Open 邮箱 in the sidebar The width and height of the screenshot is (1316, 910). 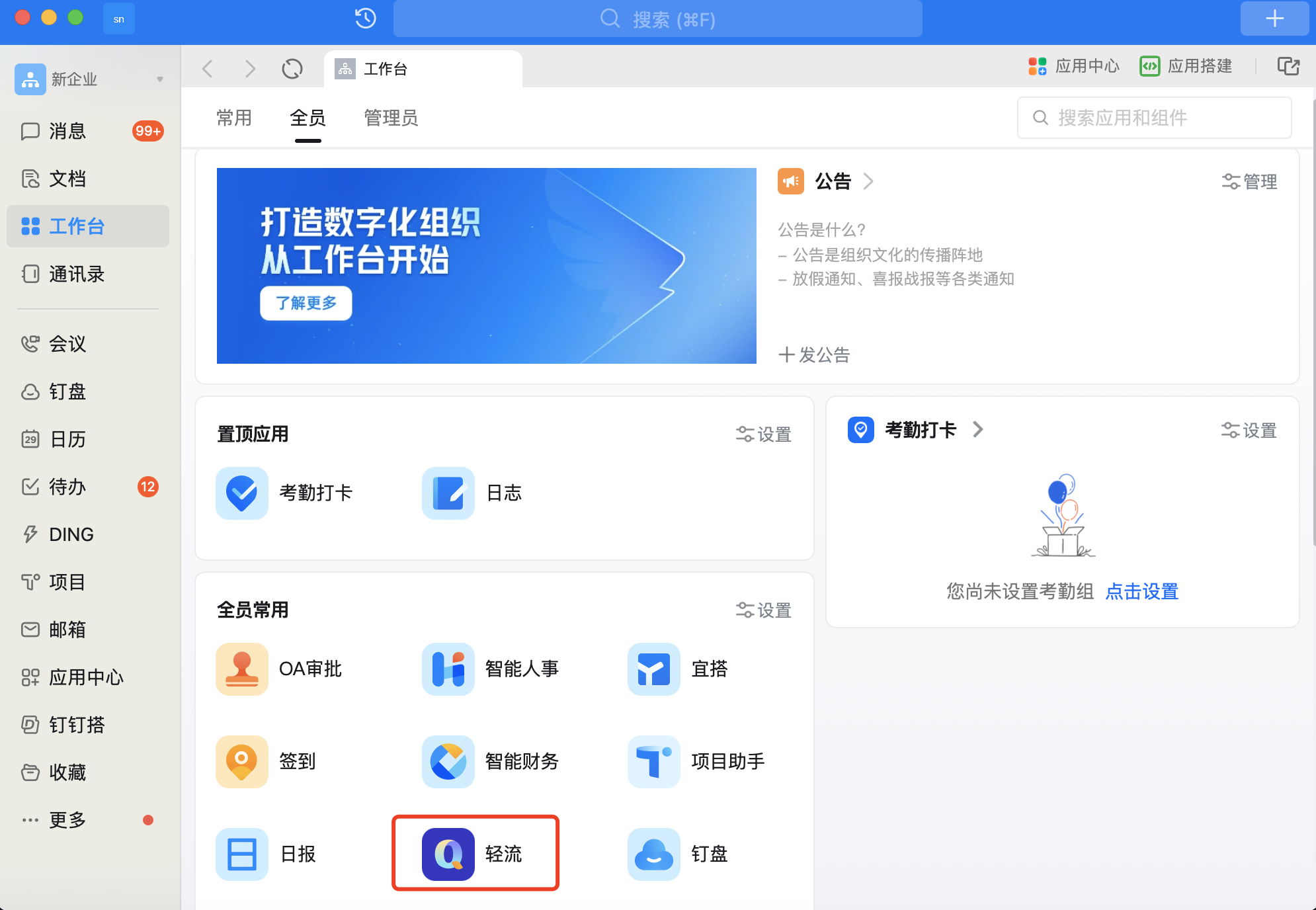point(88,630)
